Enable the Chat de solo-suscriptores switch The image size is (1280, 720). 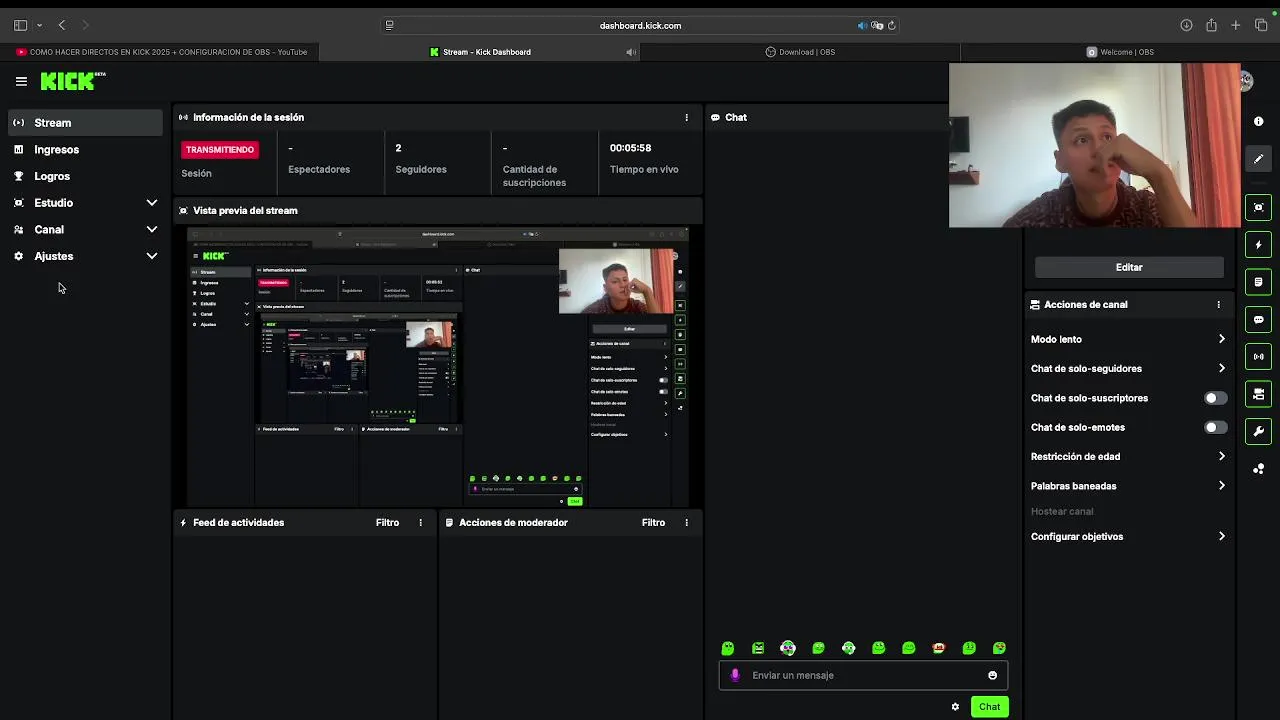click(x=1215, y=398)
